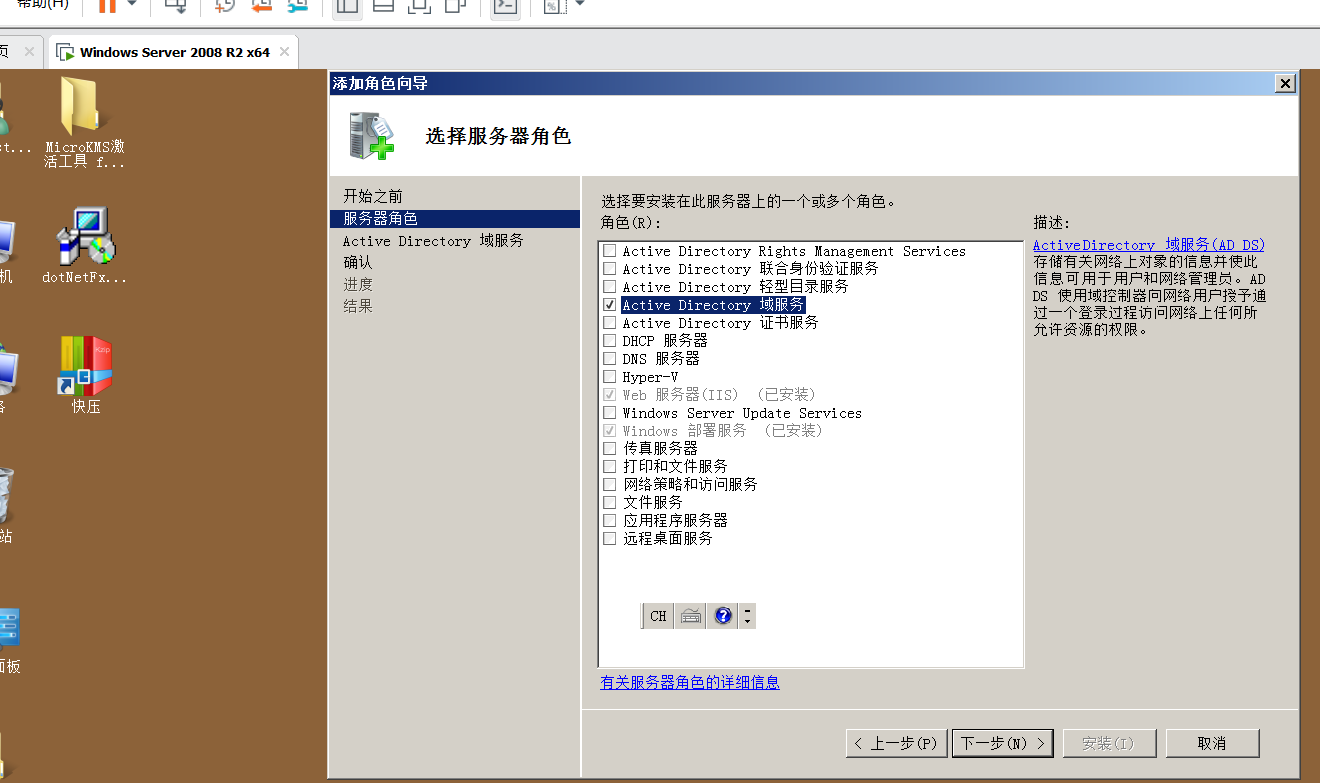Image resolution: width=1320 pixels, height=783 pixels.
Task: Switch to the Windows Server 2008 R2 x64 tab
Action: coord(174,52)
